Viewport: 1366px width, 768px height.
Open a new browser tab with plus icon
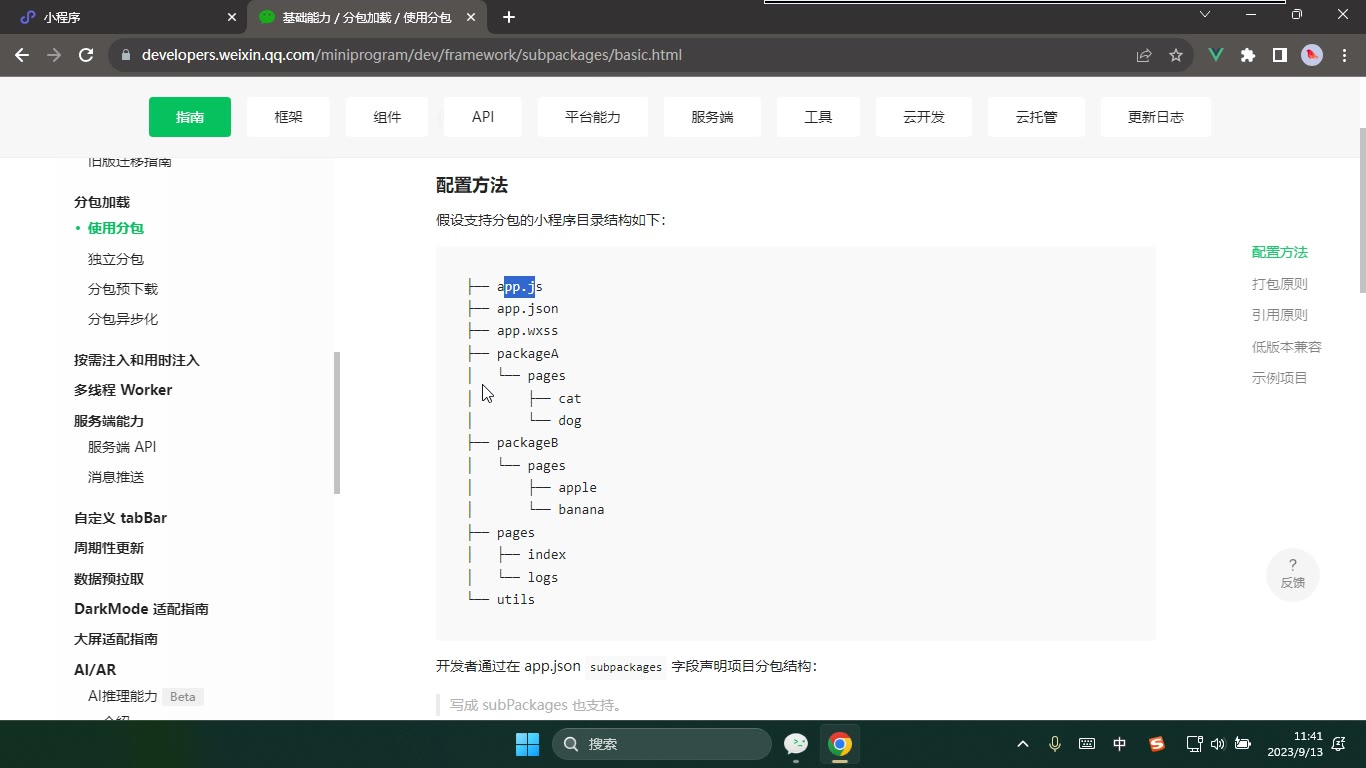pos(509,17)
